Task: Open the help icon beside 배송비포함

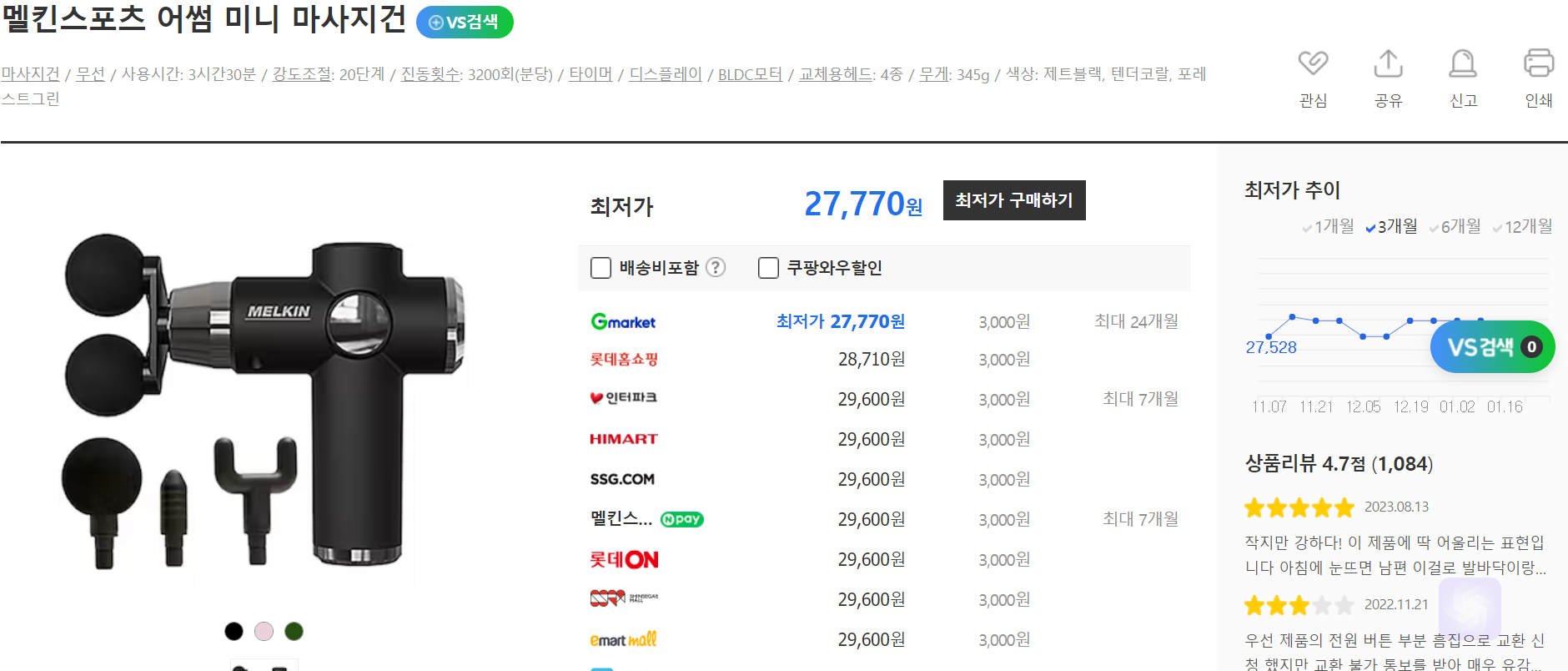Action: coord(716,267)
